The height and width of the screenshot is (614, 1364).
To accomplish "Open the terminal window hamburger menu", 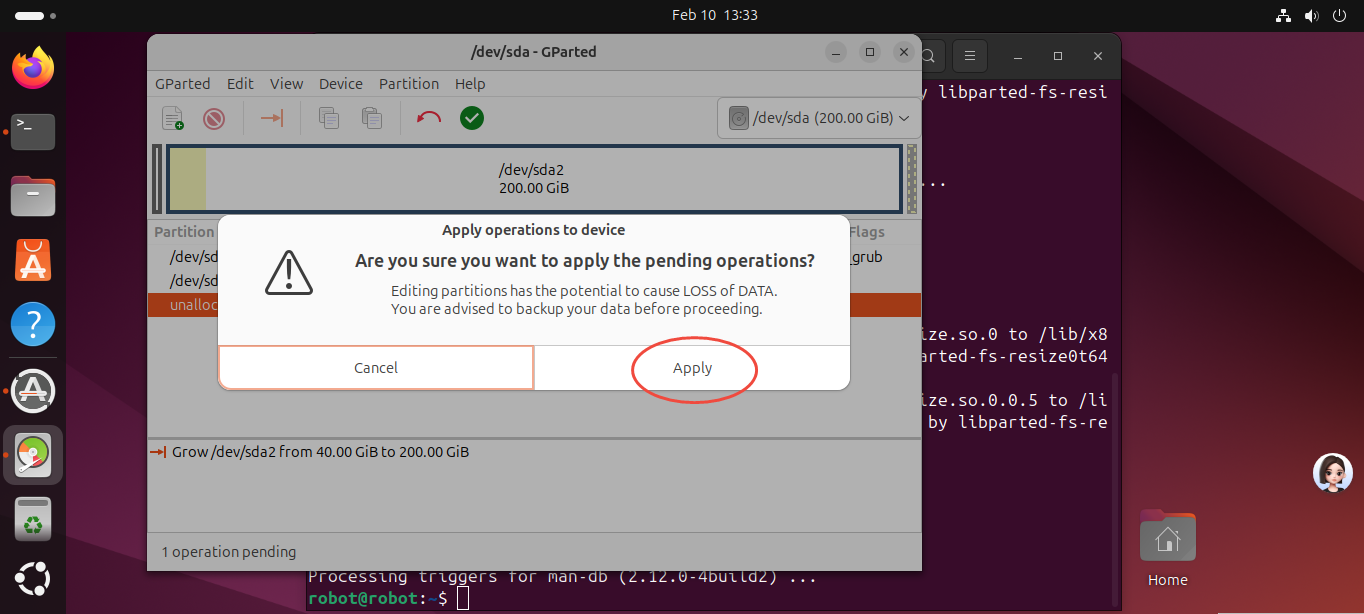I will click(x=969, y=55).
